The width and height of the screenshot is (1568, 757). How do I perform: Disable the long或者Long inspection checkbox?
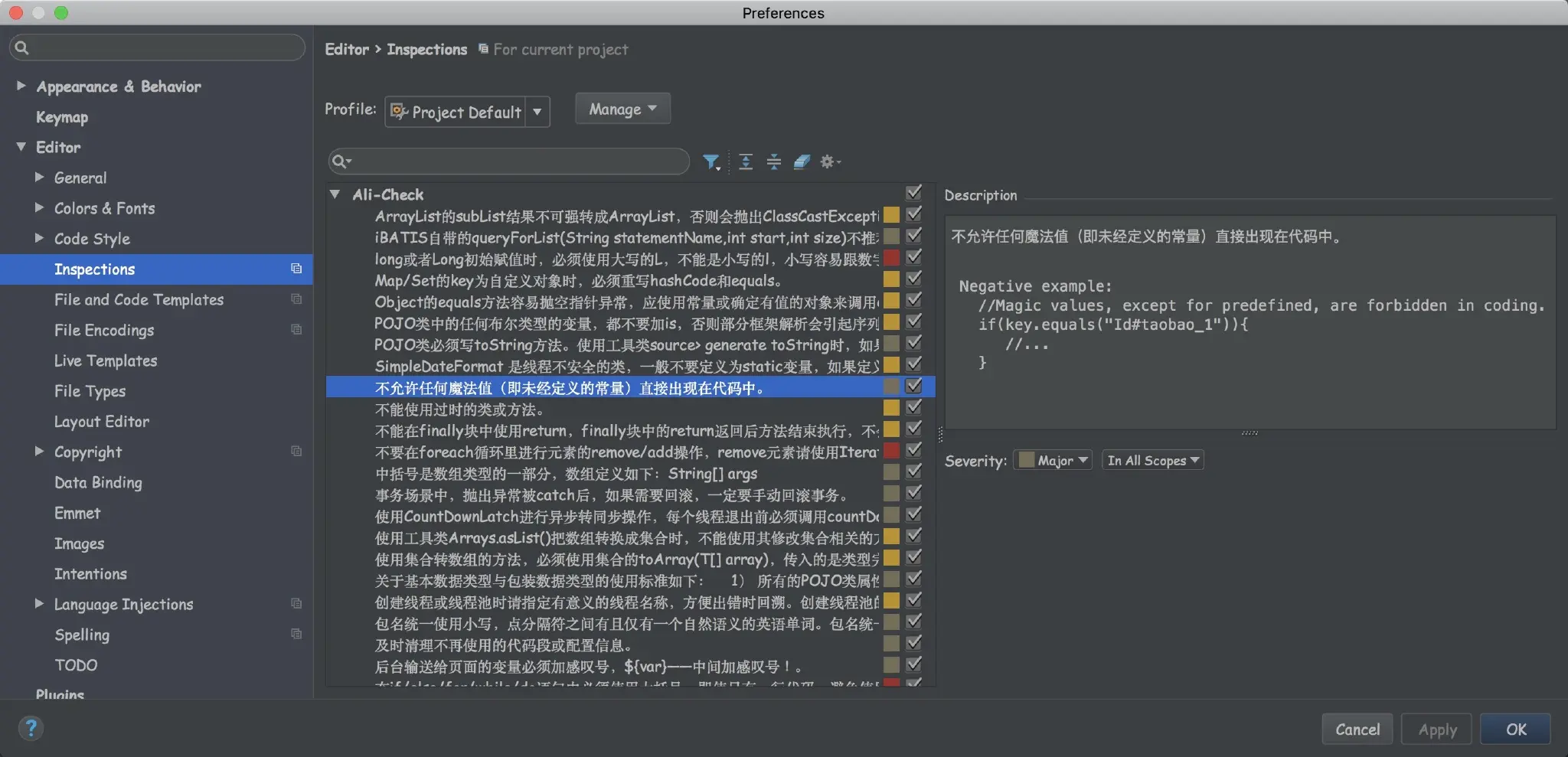click(x=913, y=257)
